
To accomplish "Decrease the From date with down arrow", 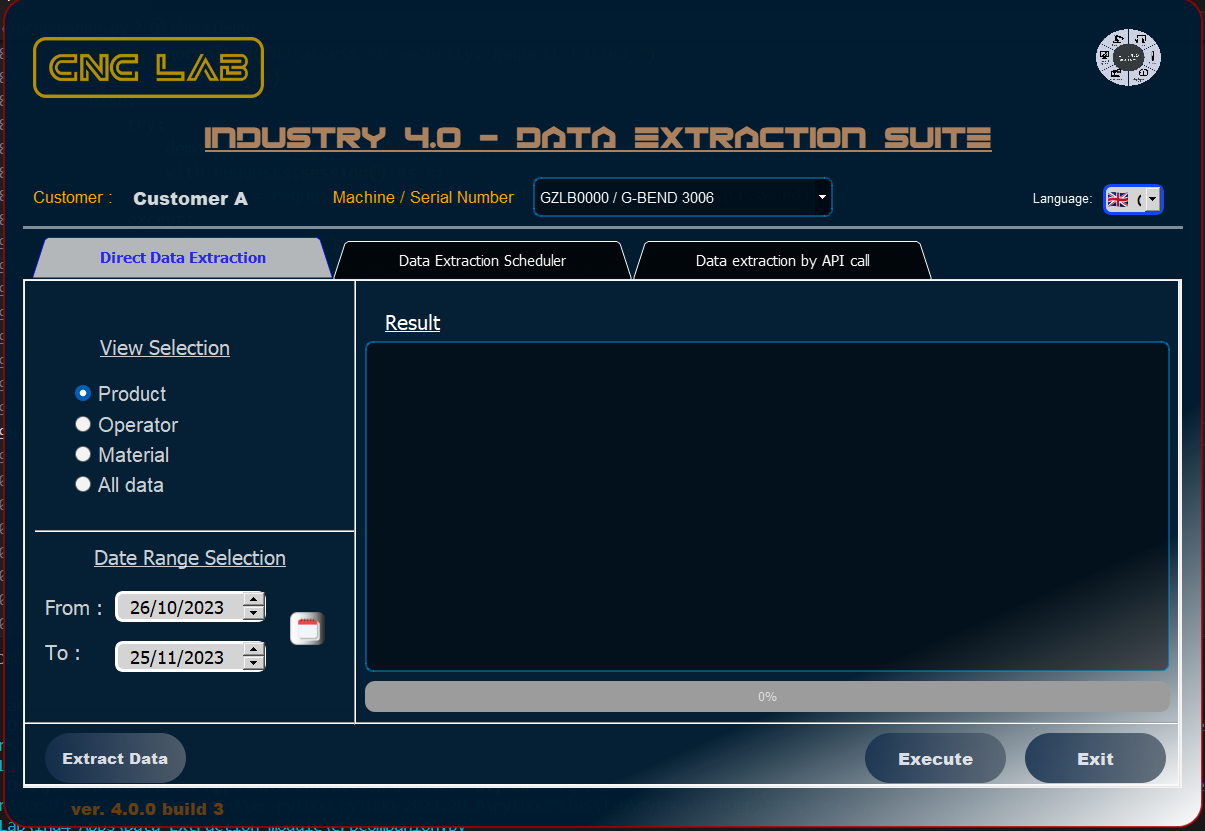I will tap(254, 613).
